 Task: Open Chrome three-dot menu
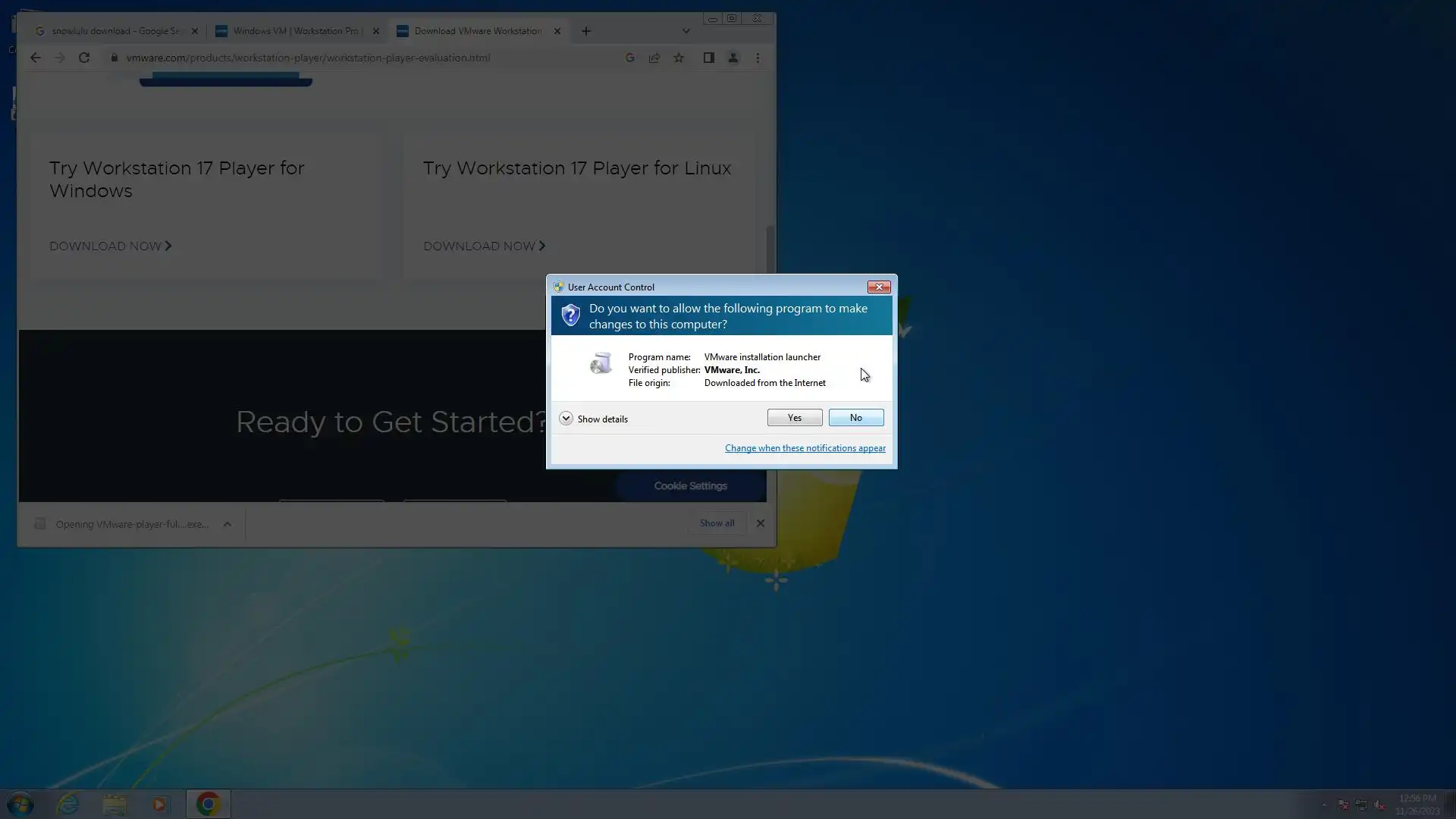coord(758,58)
